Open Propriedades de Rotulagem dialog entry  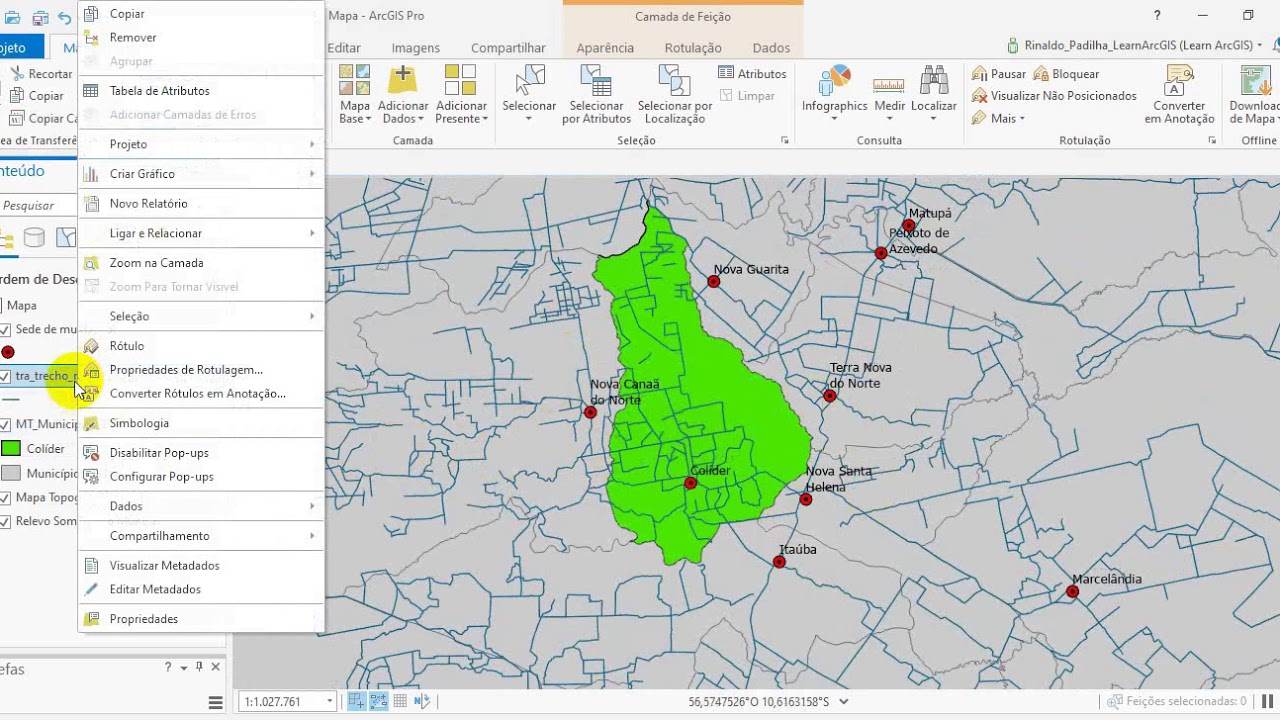click(x=200, y=369)
